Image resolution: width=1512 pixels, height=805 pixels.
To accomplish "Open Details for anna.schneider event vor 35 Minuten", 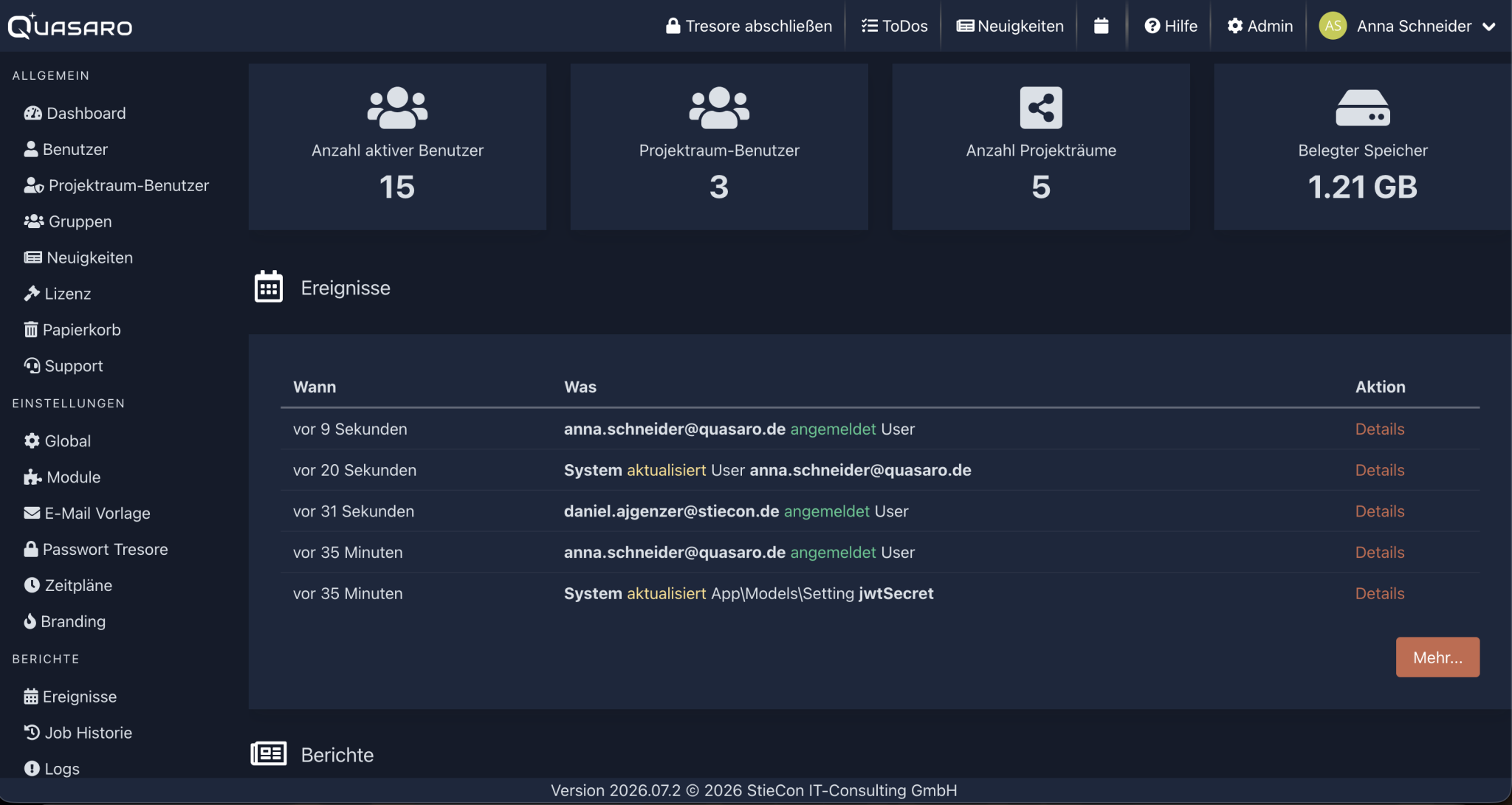I will [1380, 553].
